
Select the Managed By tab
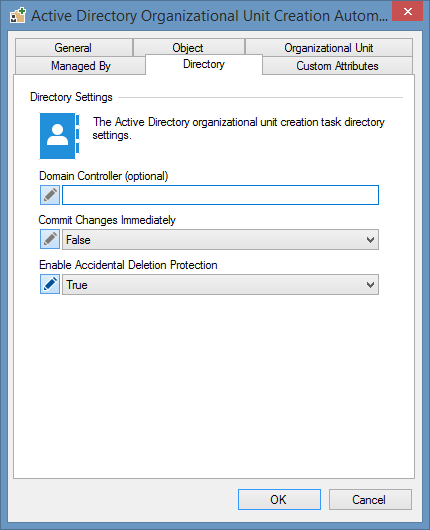click(x=80, y=66)
